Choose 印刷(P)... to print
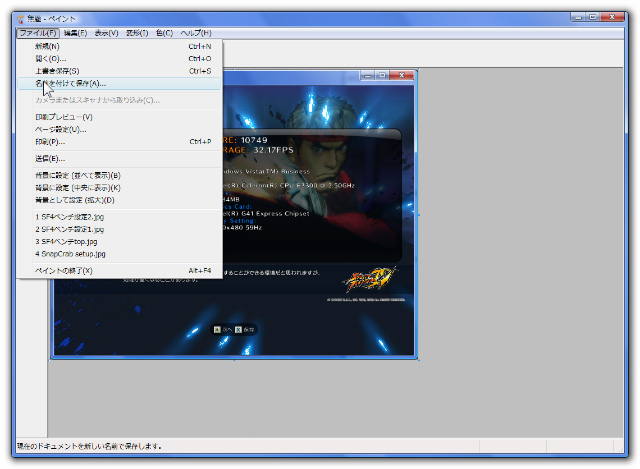 pyautogui.click(x=119, y=142)
